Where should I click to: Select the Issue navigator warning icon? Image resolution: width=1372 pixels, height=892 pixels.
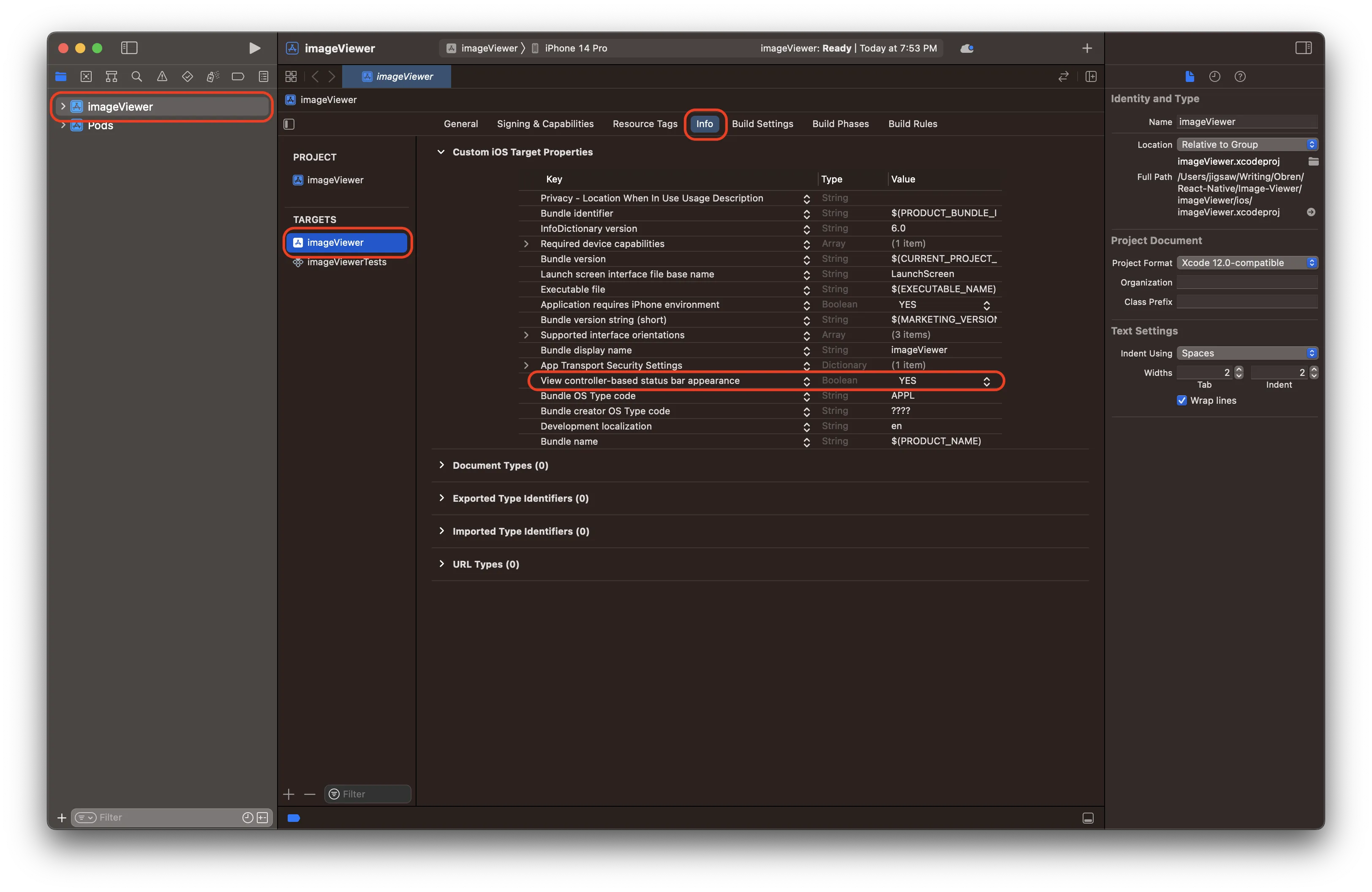click(x=162, y=76)
